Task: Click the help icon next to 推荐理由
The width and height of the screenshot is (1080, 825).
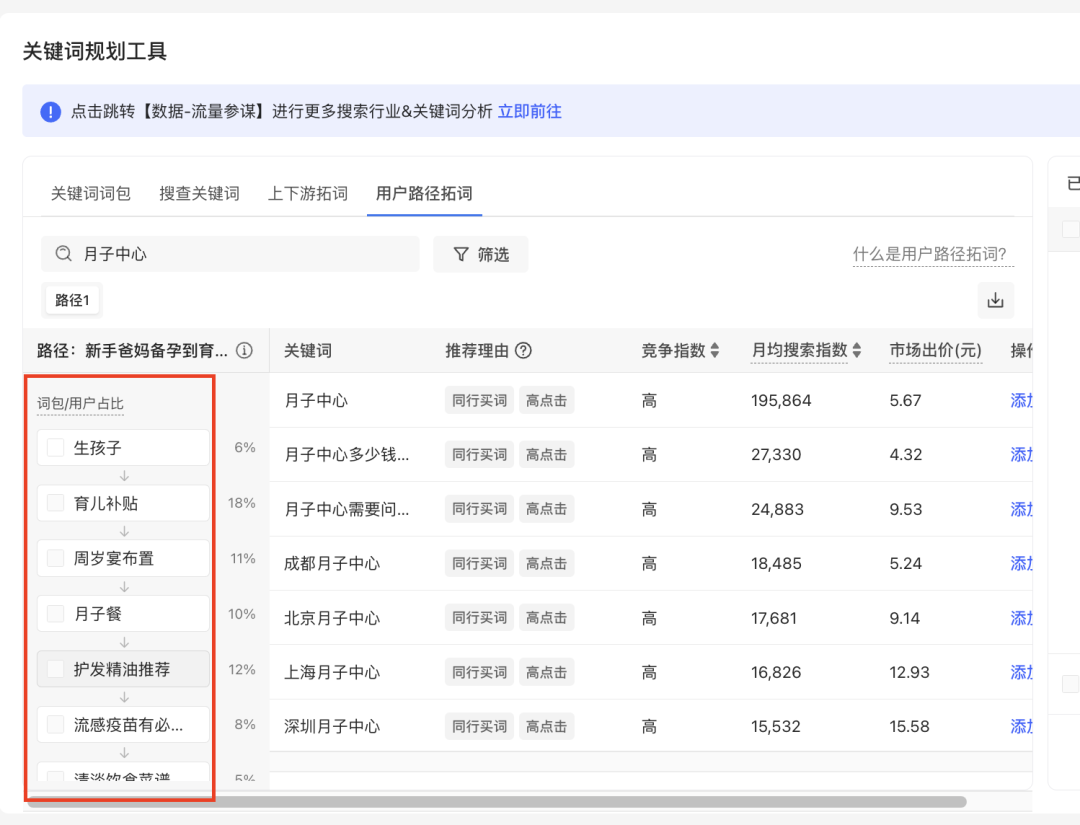Action: click(523, 351)
